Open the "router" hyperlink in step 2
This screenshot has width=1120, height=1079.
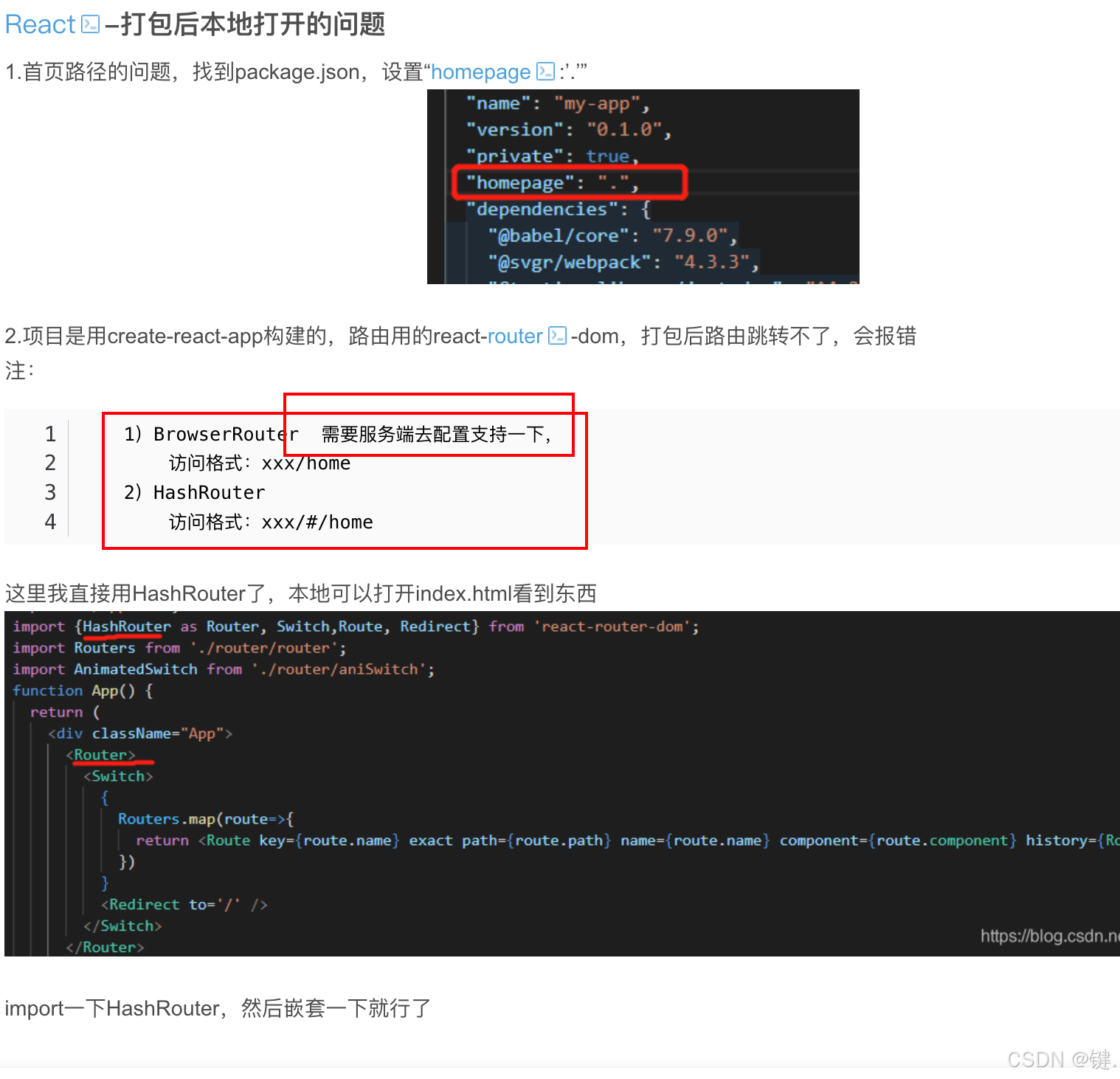click(x=515, y=337)
